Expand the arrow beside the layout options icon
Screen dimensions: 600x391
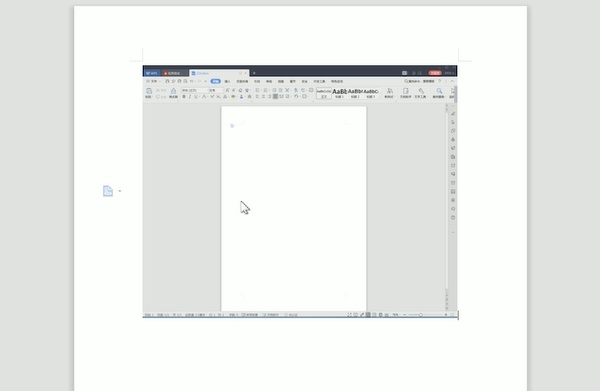[x=120, y=191]
